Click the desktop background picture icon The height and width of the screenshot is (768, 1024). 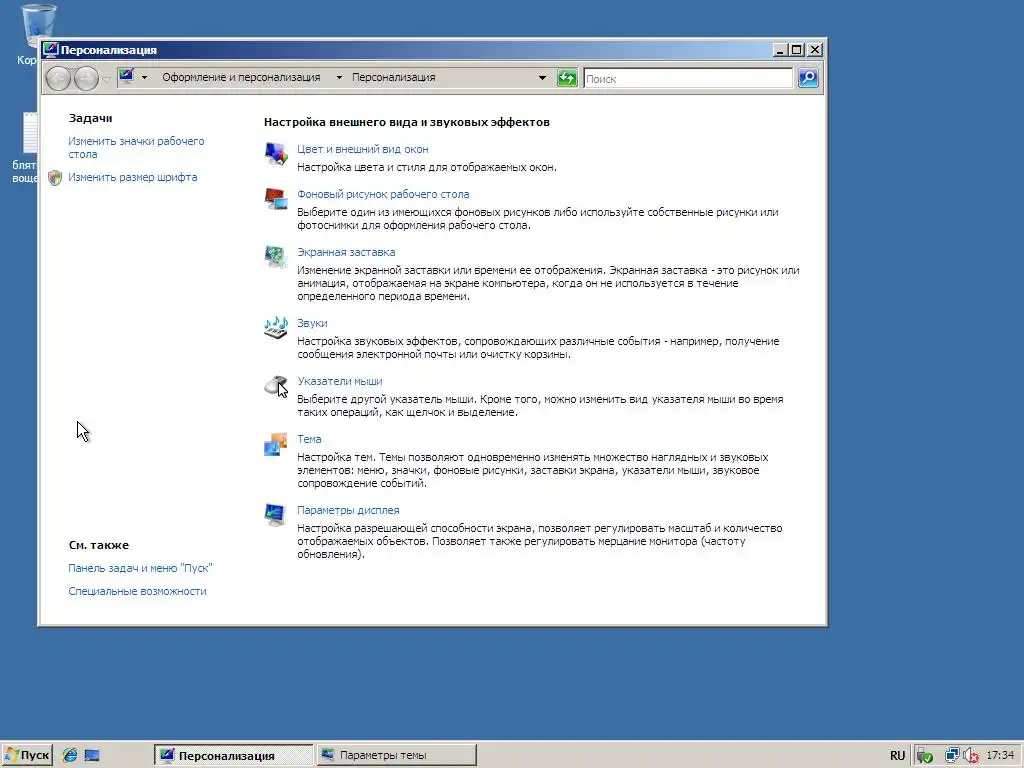(x=276, y=199)
